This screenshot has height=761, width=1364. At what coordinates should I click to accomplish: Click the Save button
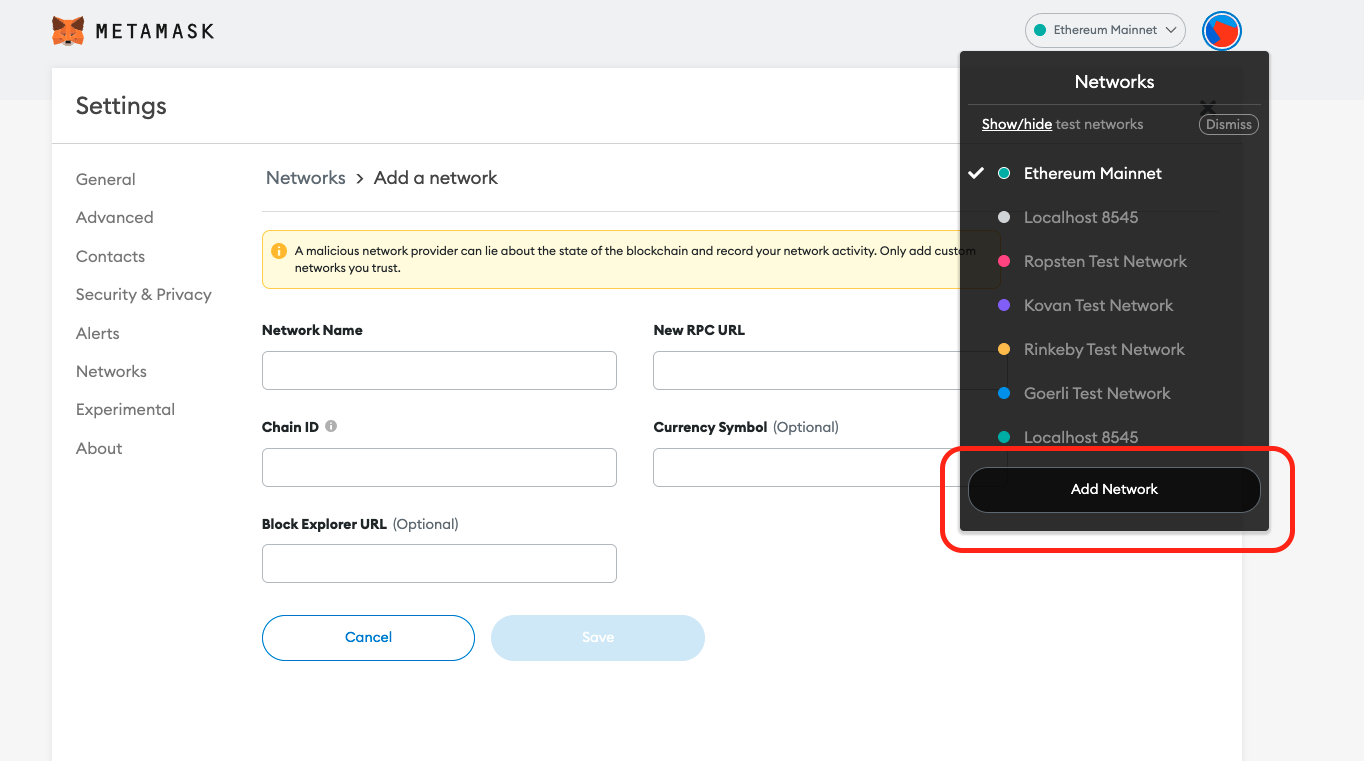click(x=598, y=638)
